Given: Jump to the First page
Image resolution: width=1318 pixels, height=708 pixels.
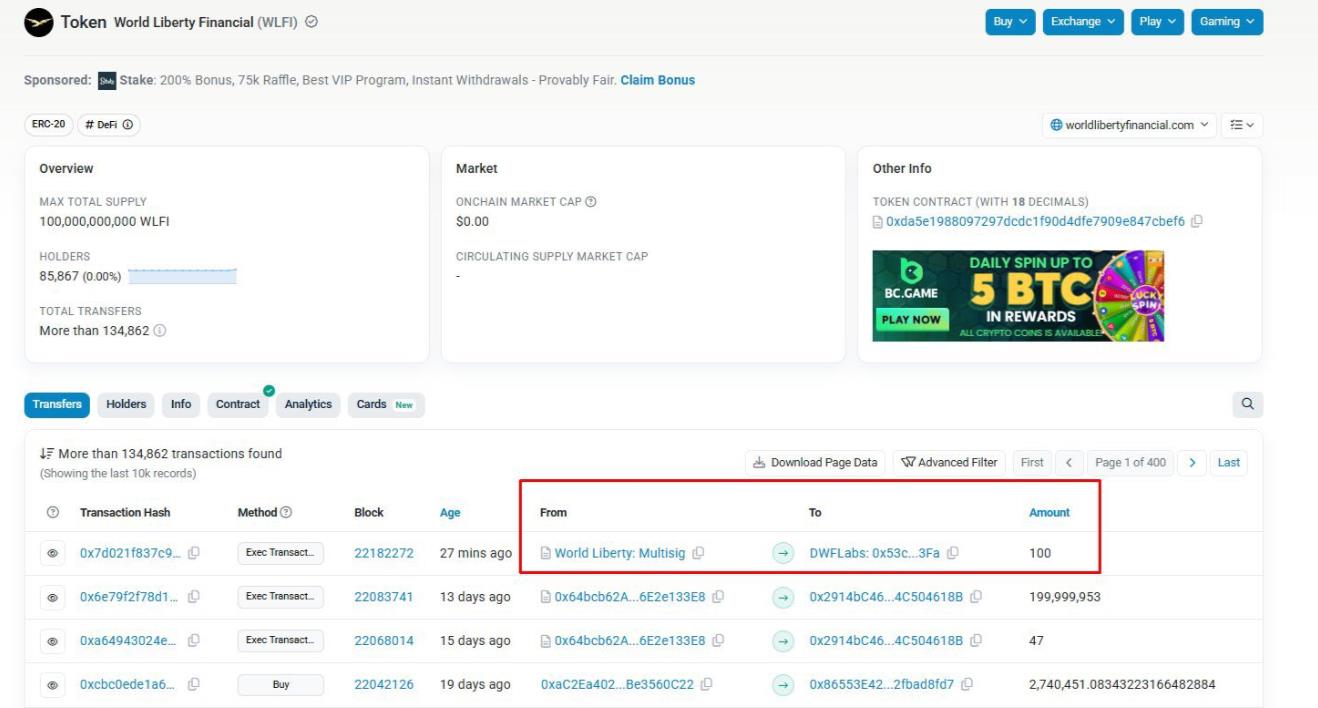Looking at the screenshot, I should click(1032, 462).
